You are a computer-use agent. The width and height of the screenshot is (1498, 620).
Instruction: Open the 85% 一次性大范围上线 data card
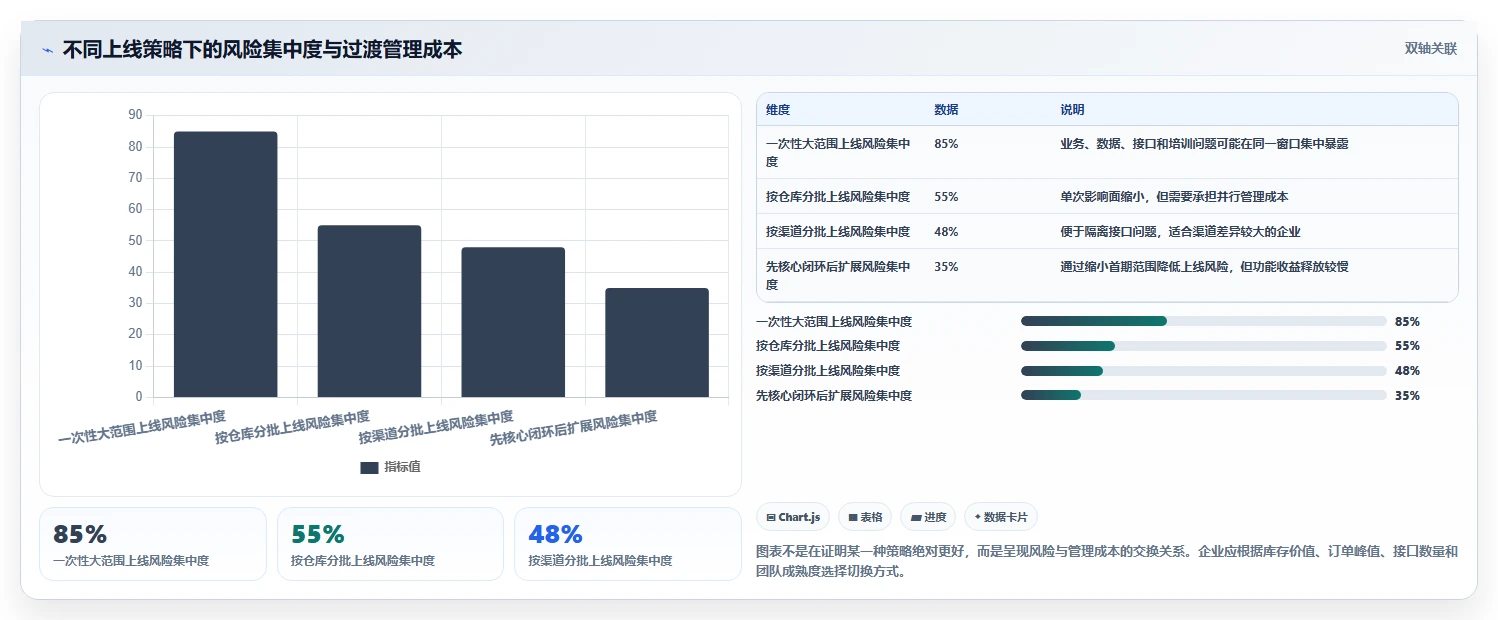point(153,544)
